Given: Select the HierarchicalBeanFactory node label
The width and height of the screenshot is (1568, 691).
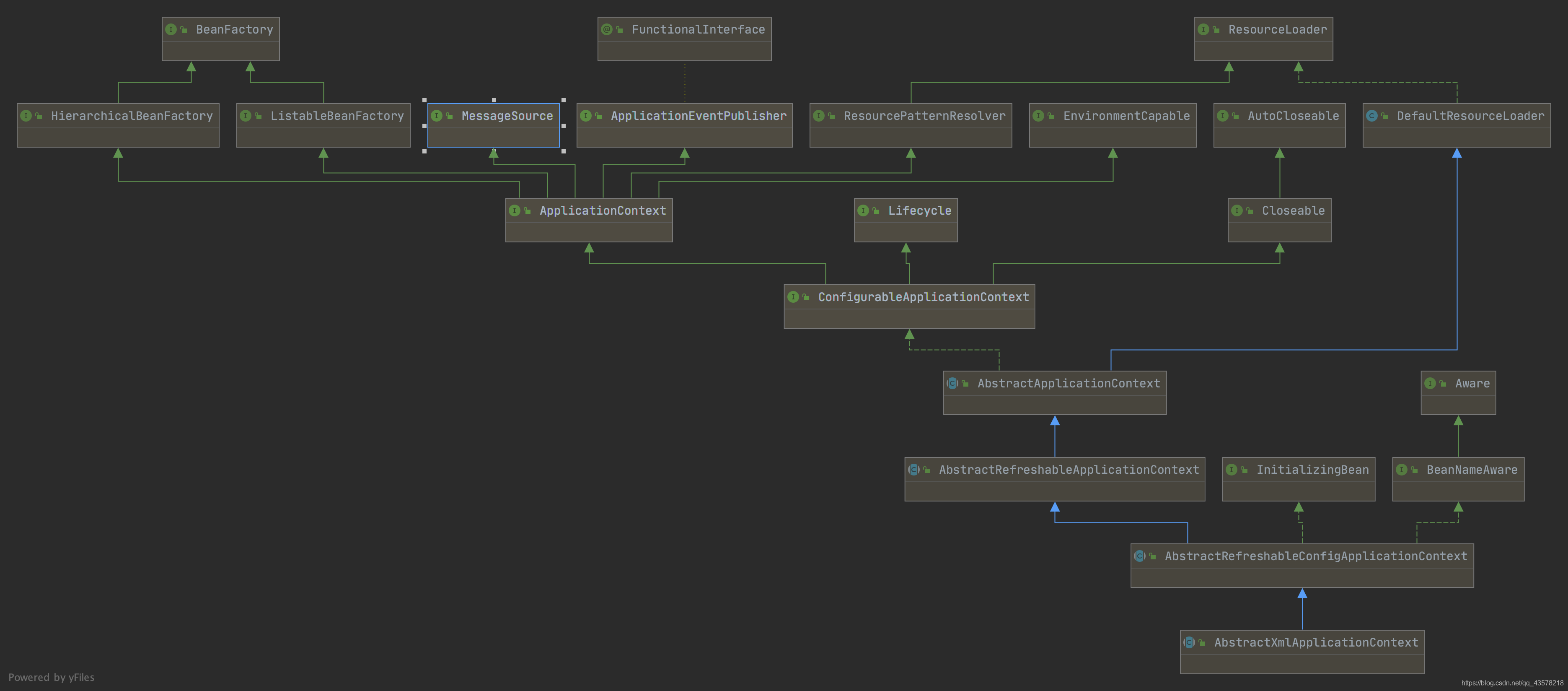Looking at the screenshot, I should (x=132, y=116).
